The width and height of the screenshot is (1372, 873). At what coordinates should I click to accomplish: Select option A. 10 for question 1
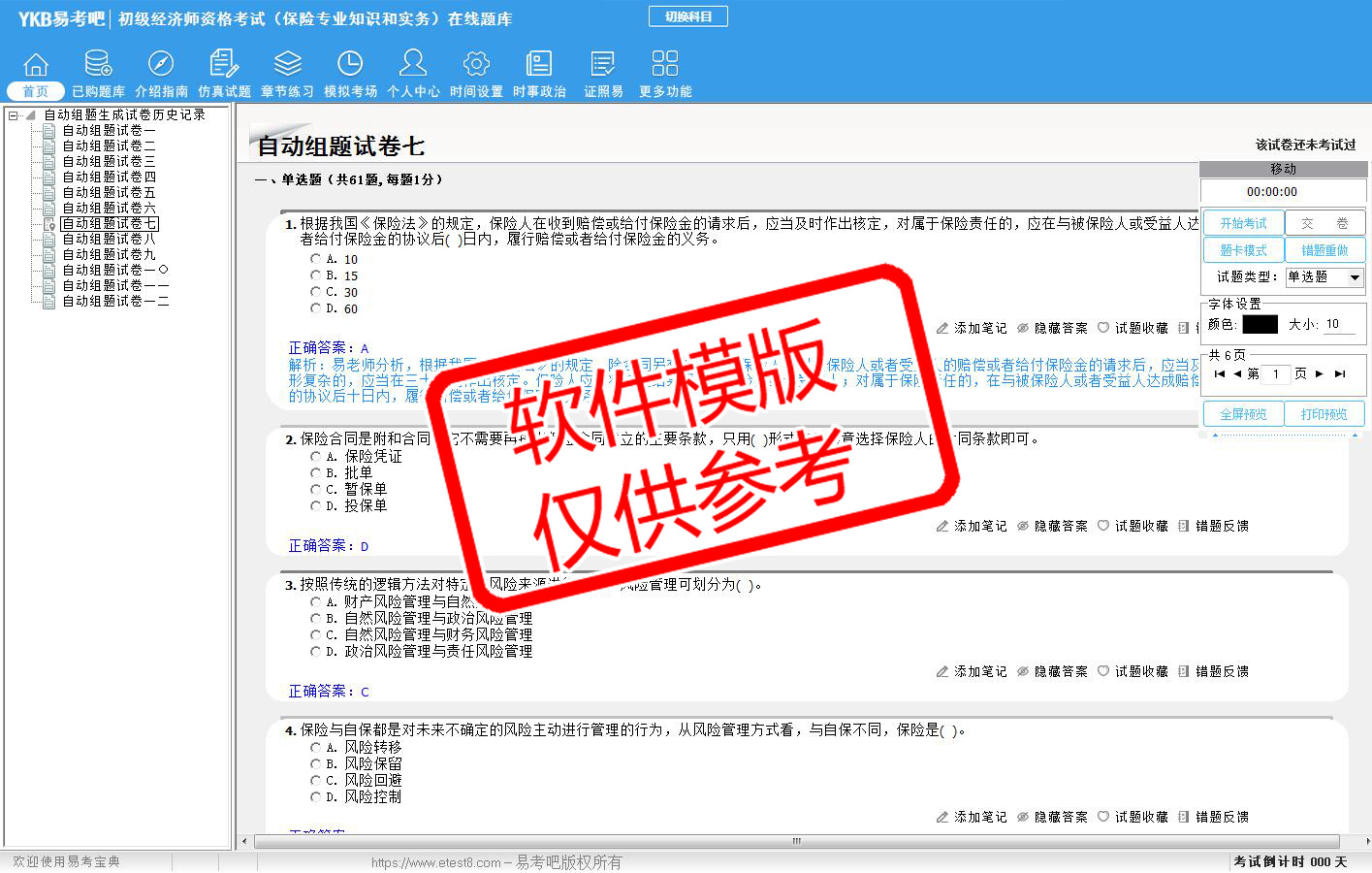point(316,259)
